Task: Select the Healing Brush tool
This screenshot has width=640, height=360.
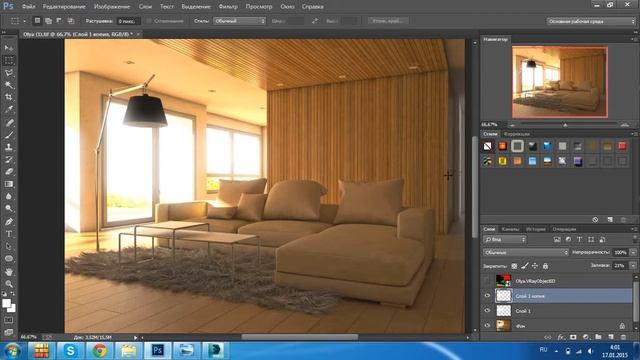Action: 9,122
